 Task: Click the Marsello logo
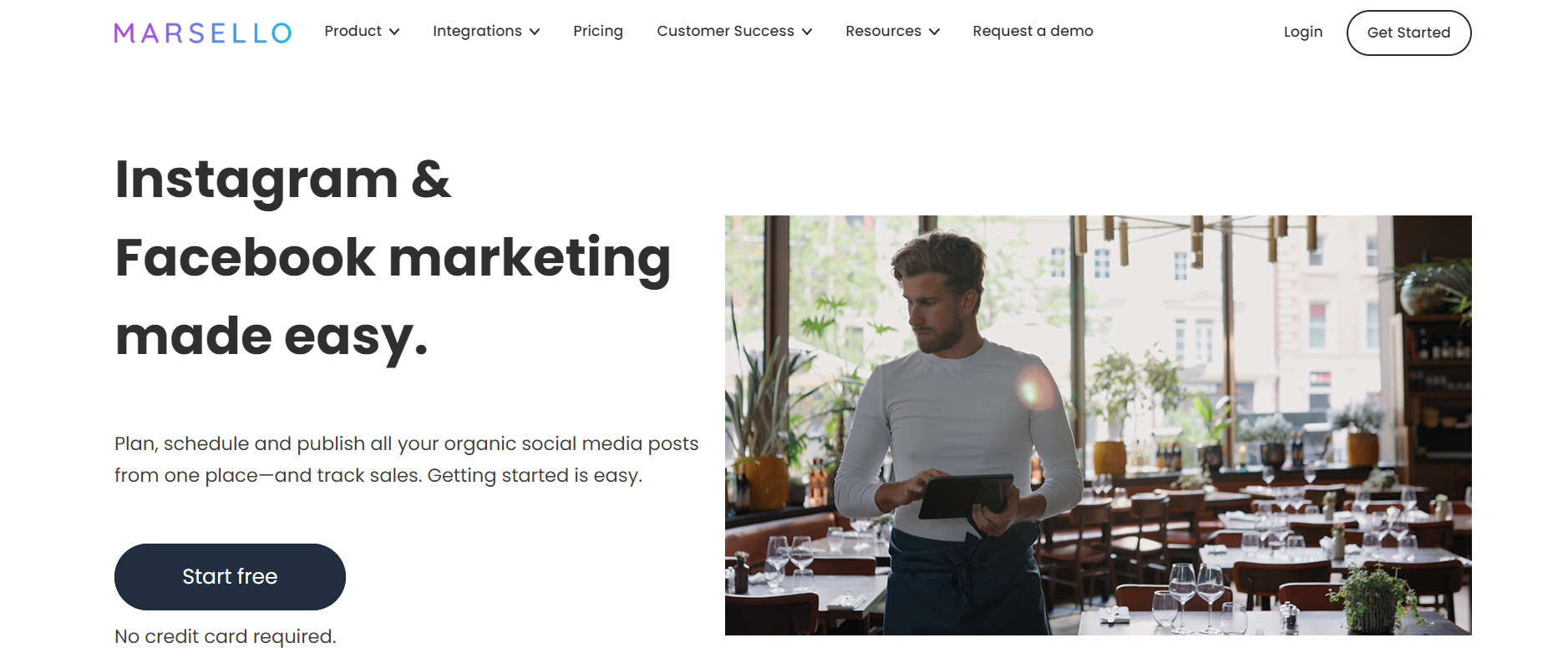pos(203,32)
